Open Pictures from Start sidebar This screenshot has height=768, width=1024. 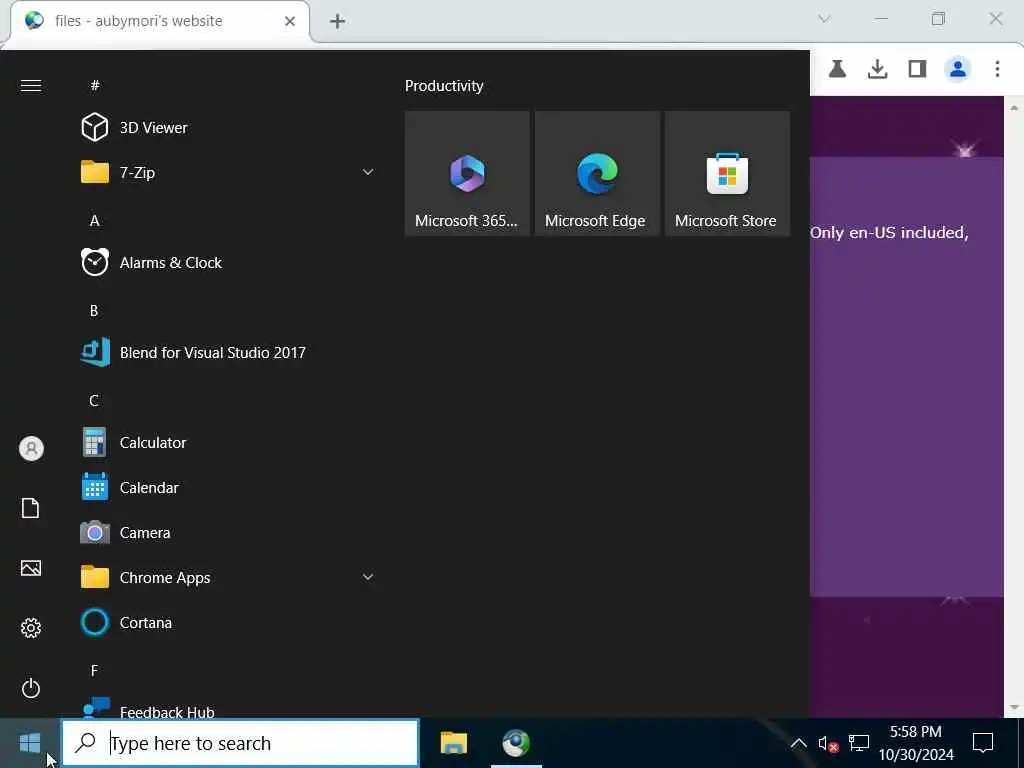click(31, 568)
